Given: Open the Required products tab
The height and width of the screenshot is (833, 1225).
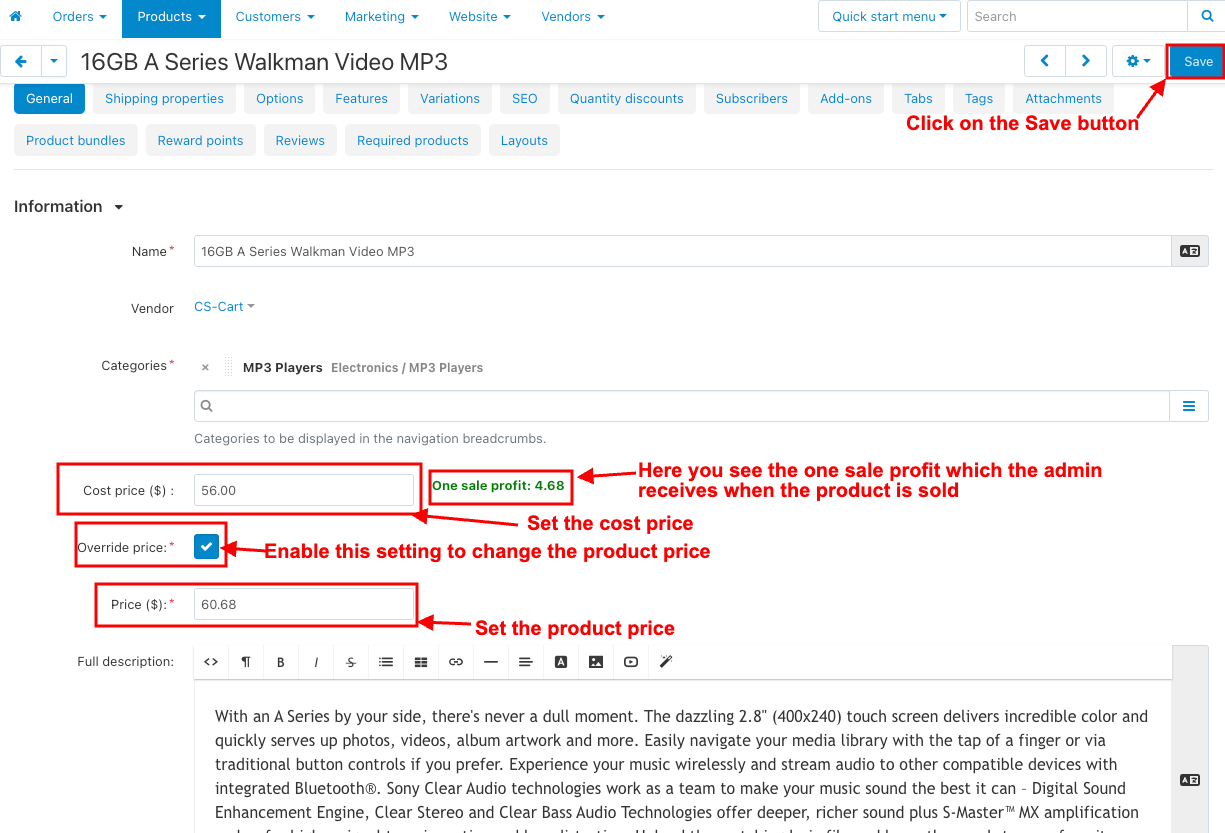Looking at the screenshot, I should coord(413,140).
